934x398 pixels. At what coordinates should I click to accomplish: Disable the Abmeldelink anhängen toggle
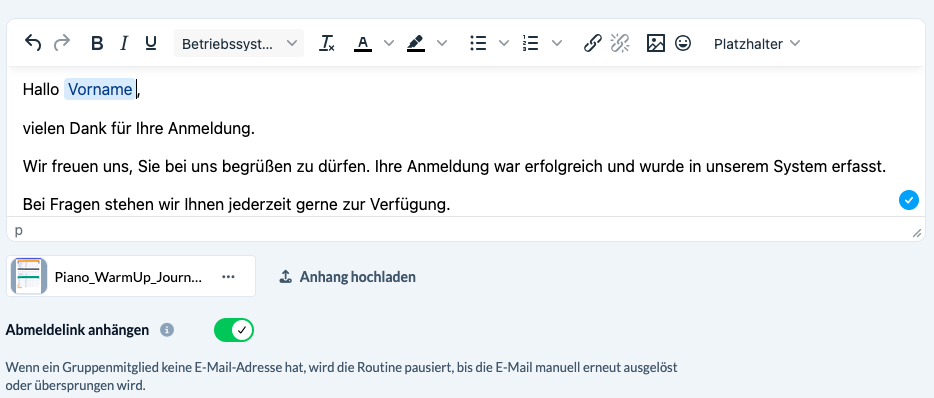pyautogui.click(x=234, y=330)
